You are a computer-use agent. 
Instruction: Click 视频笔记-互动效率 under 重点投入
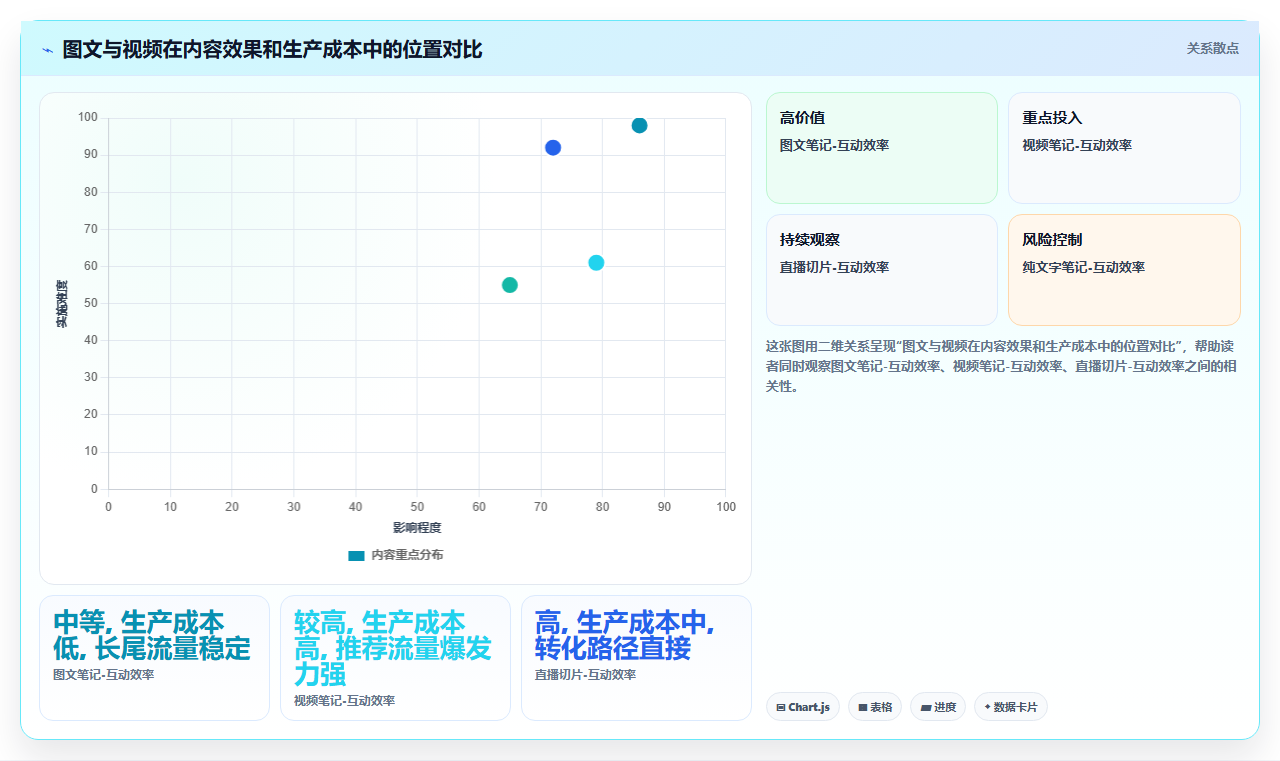tap(1077, 146)
